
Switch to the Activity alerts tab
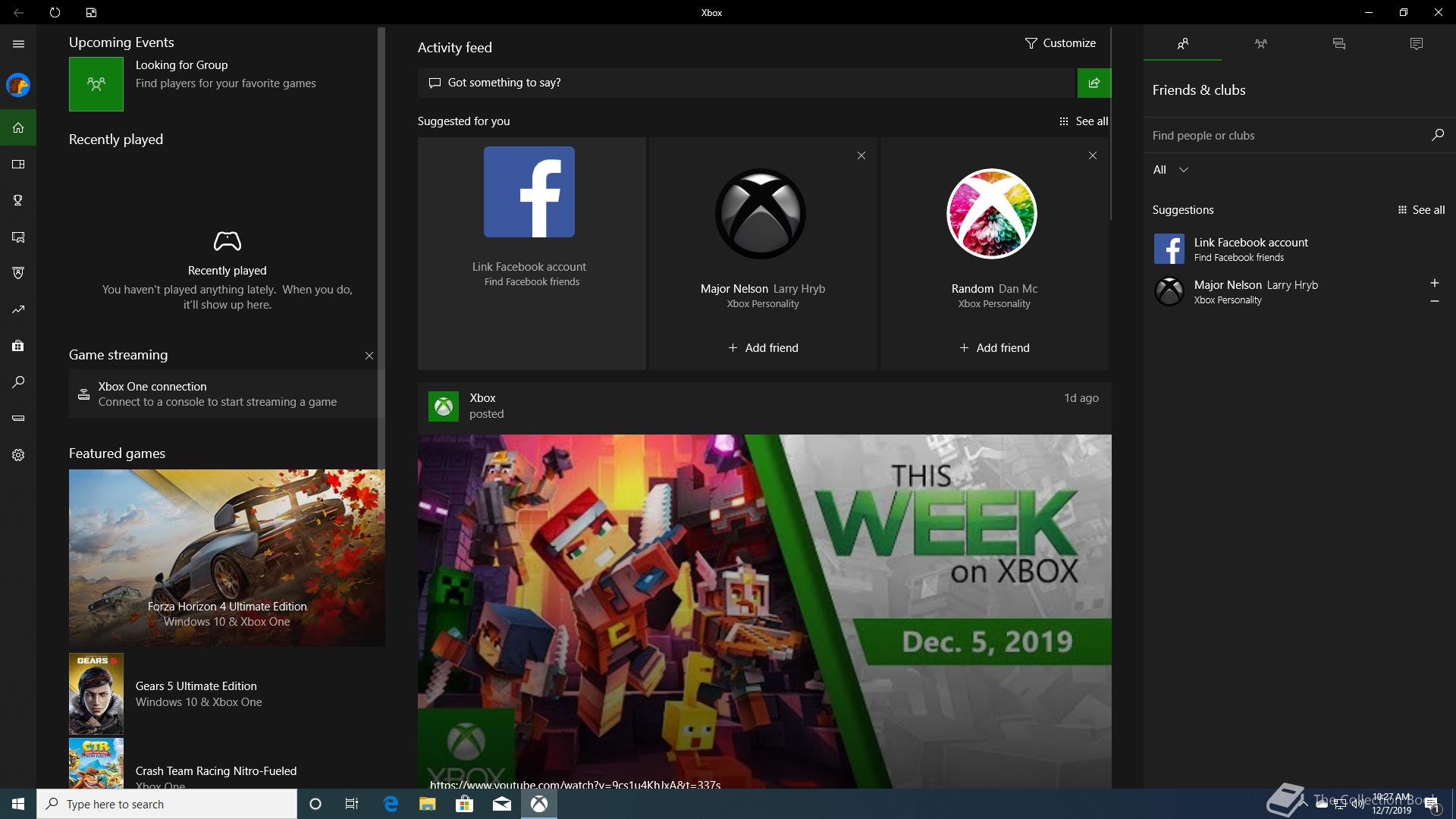pyautogui.click(x=1416, y=44)
